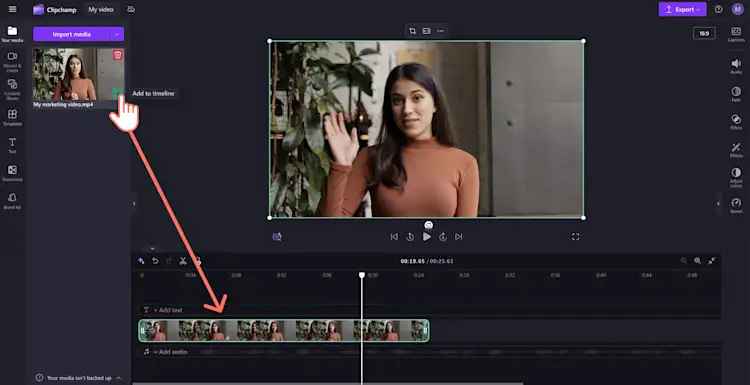Open the user account avatar
The width and height of the screenshot is (750, 385).
tap(738, 9)
